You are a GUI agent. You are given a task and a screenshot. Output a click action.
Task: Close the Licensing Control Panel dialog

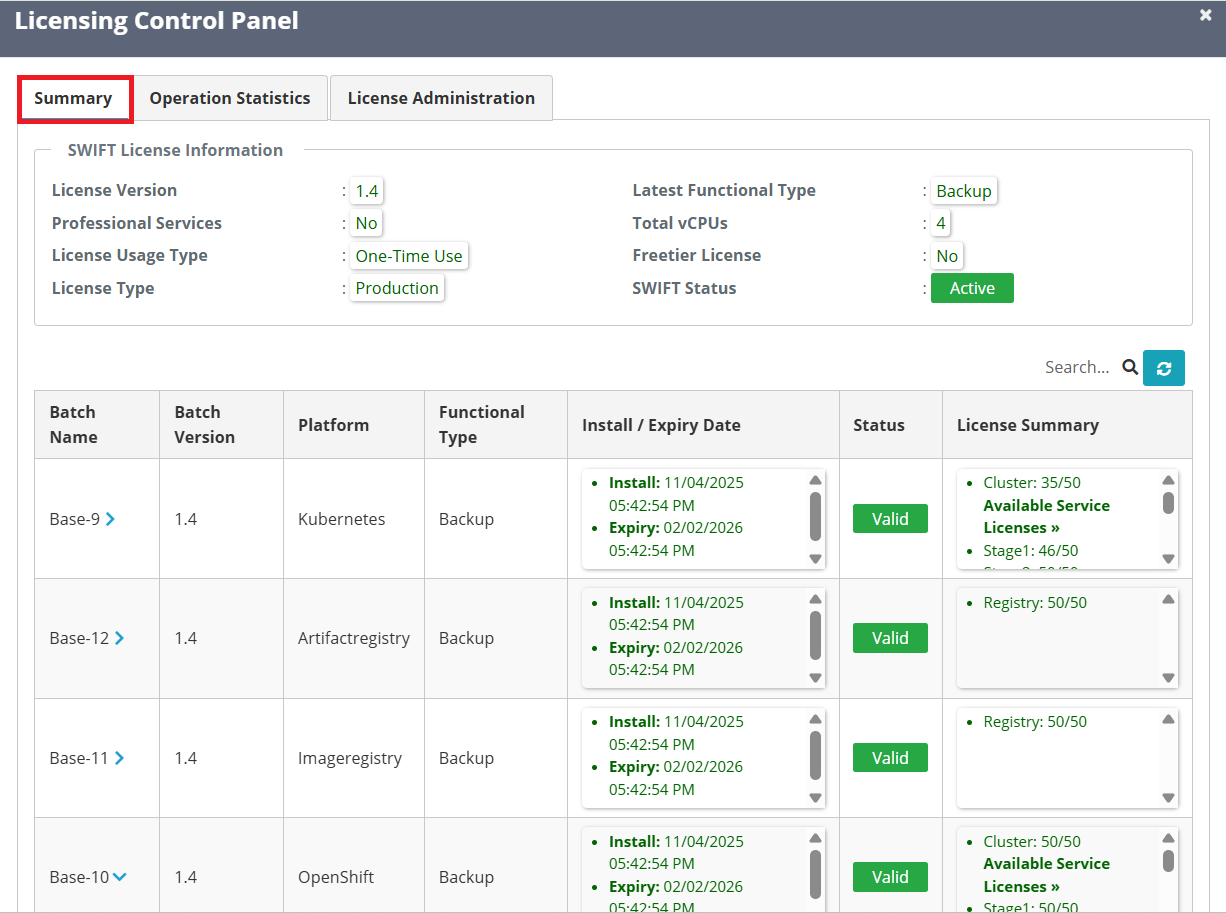1205,15
